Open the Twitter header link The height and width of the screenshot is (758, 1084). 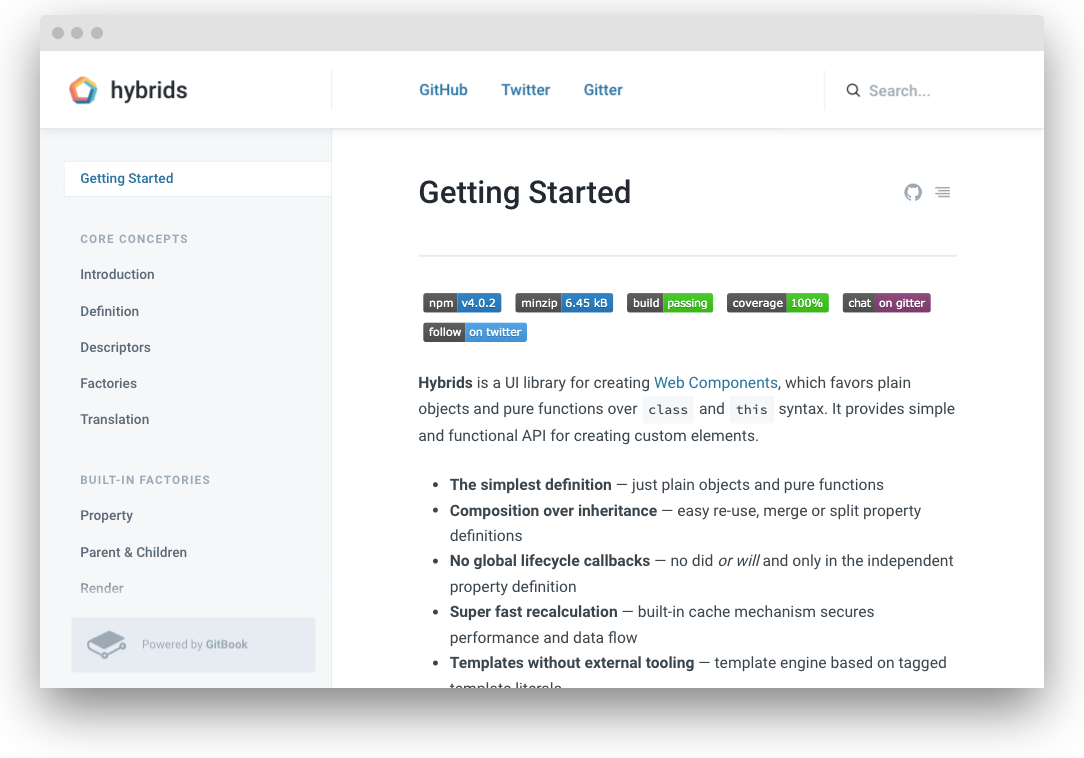pyautogui.click(x=525, y=90)
